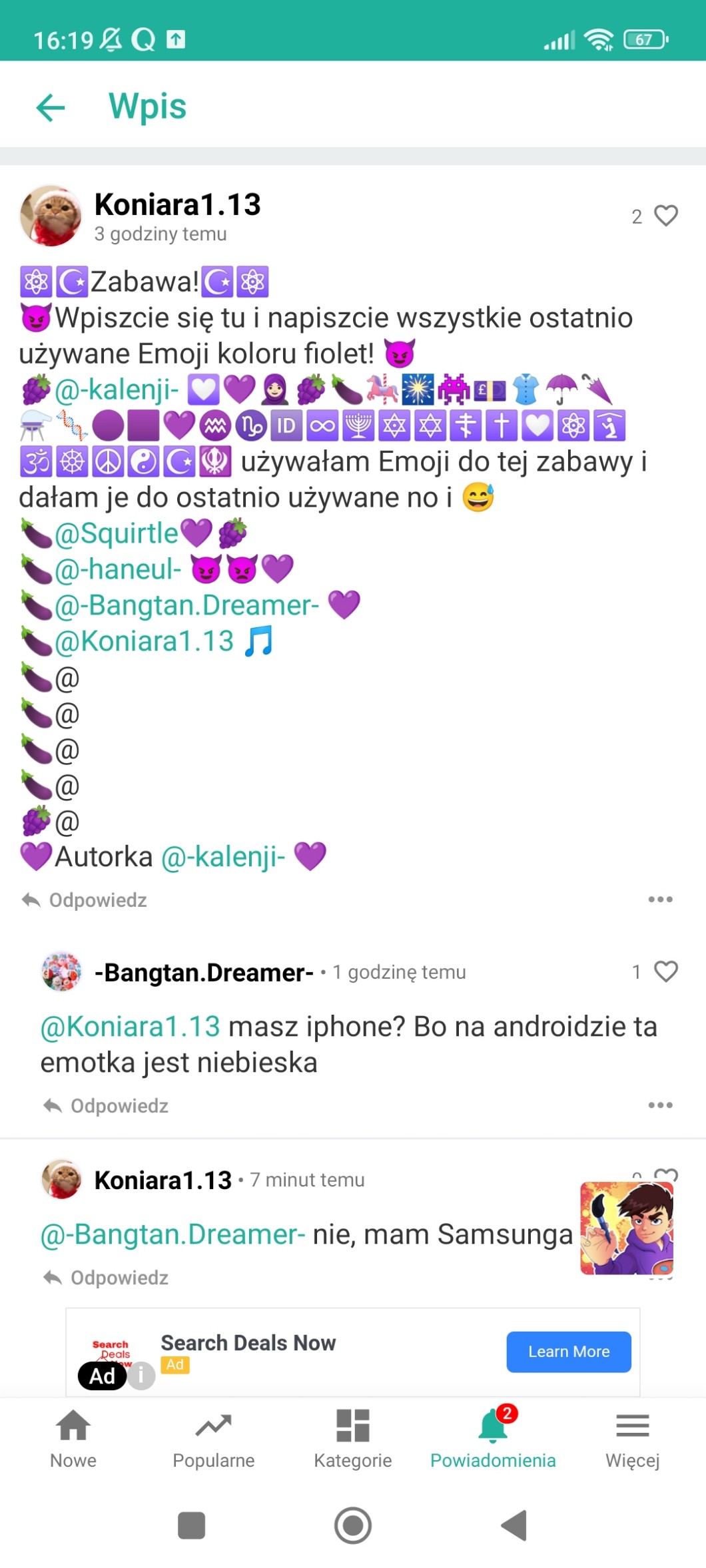Tap Learn More on the ad
The width and height of the screenshot is (706, 1568).
click(569, 1352)
